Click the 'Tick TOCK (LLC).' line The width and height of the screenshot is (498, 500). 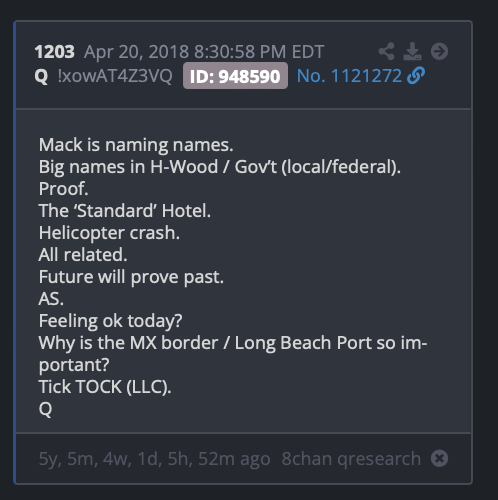[105, 387]
